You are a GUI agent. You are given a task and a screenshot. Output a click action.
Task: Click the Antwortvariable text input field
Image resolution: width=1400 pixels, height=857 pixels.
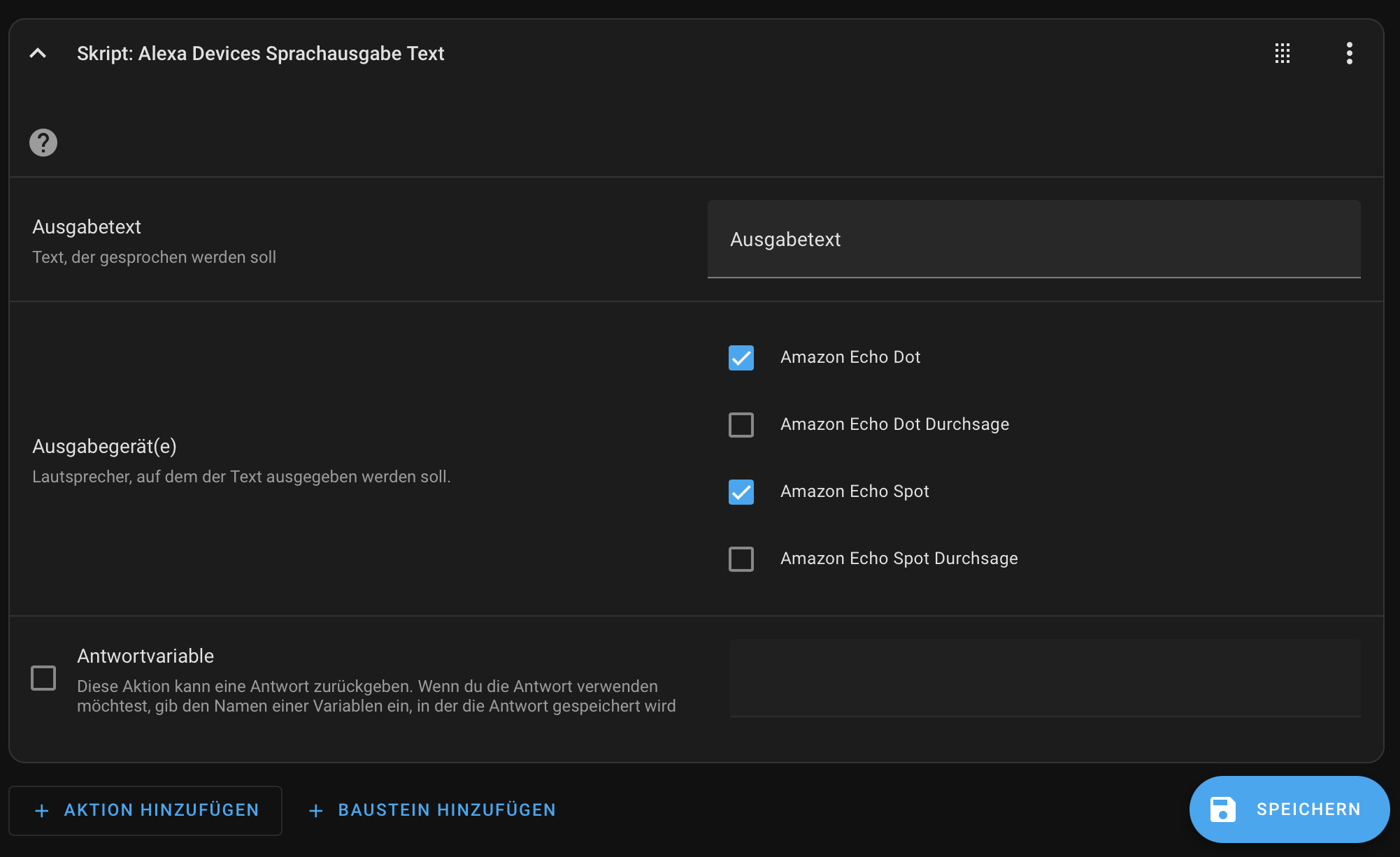tap(1045, 678)
